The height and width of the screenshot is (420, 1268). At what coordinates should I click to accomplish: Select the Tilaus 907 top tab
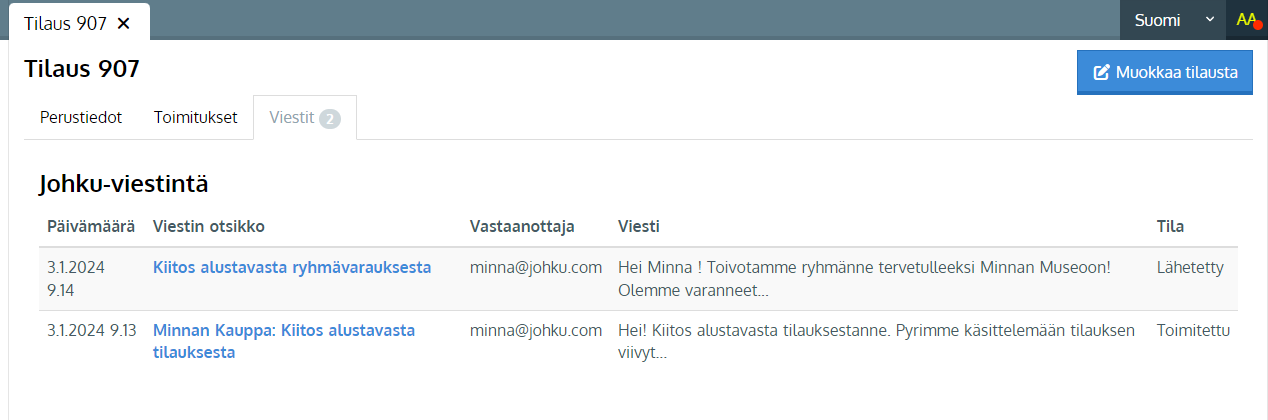tap(65, 22)
